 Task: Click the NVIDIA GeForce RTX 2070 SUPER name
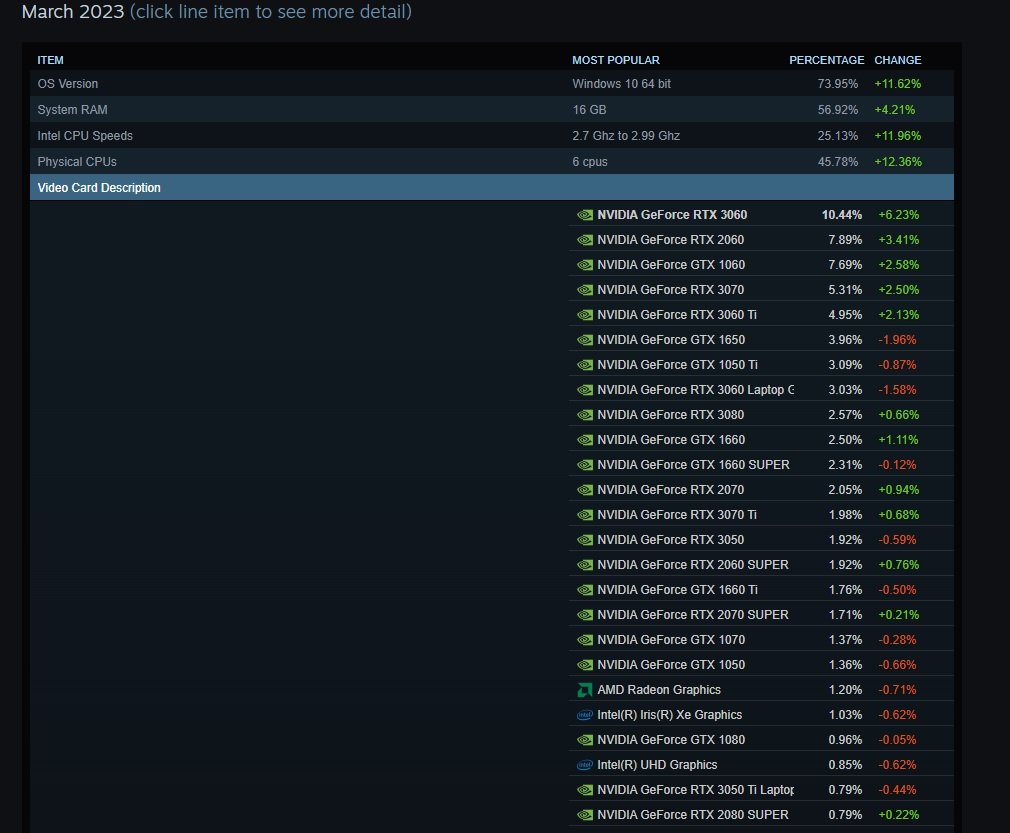(692, 615)
